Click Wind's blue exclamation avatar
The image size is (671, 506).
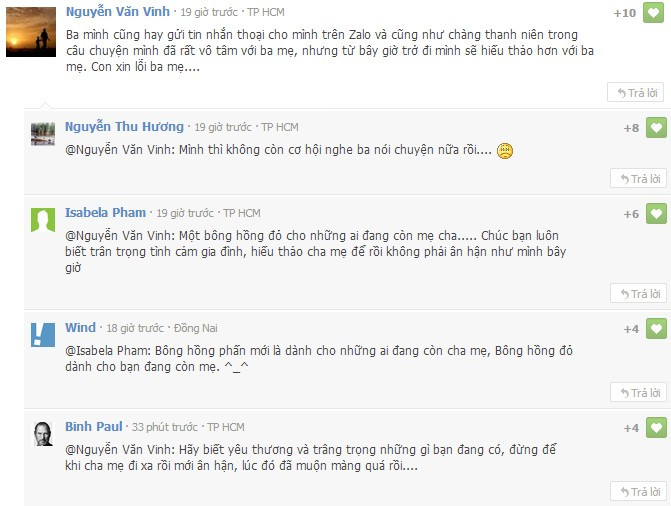coord(43,335)
